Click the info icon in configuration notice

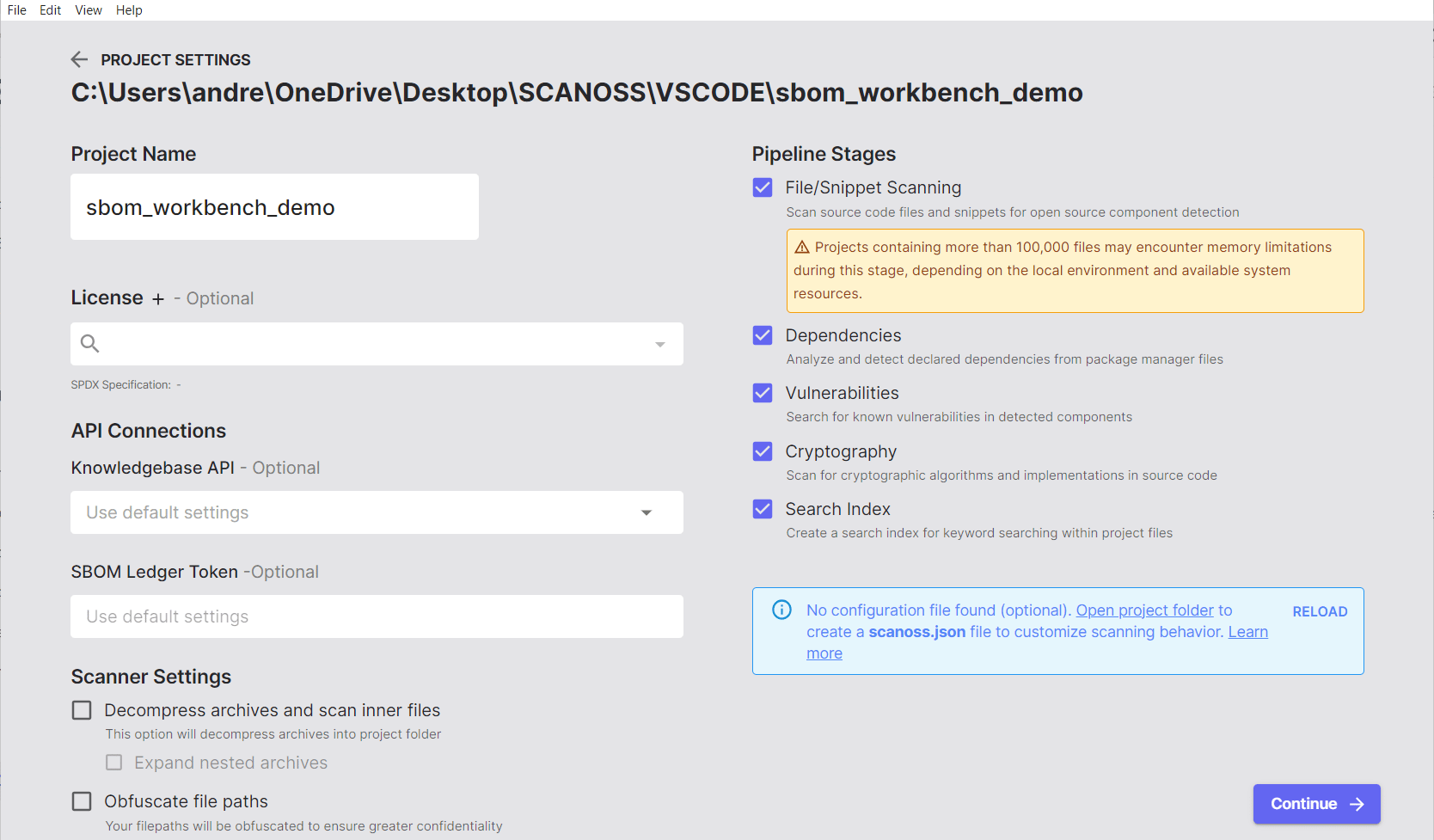point(781,610)
